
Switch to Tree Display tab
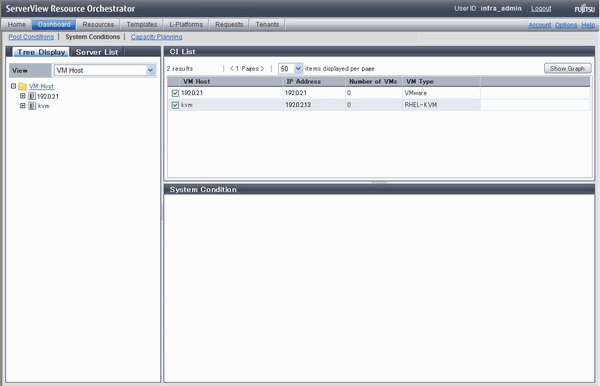pos(41,52)
